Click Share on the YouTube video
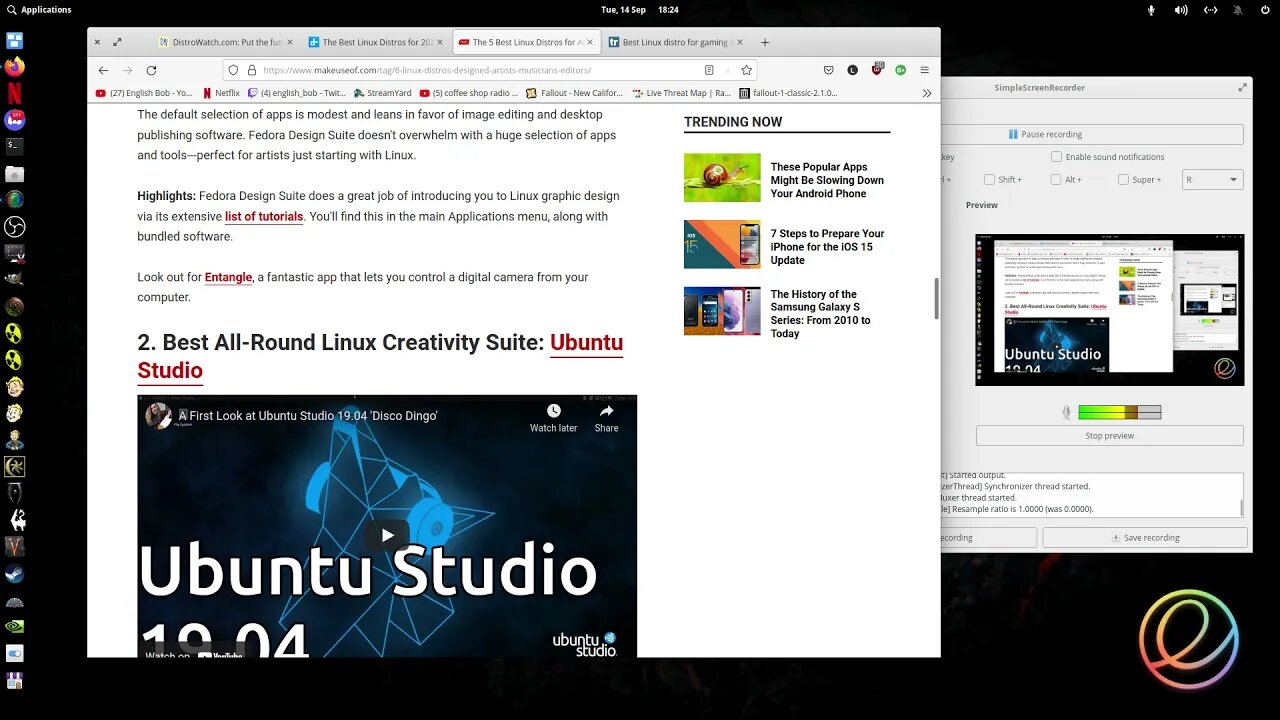Image resolution: width=1280 pixels, height=720 pixels. [606, 418]
